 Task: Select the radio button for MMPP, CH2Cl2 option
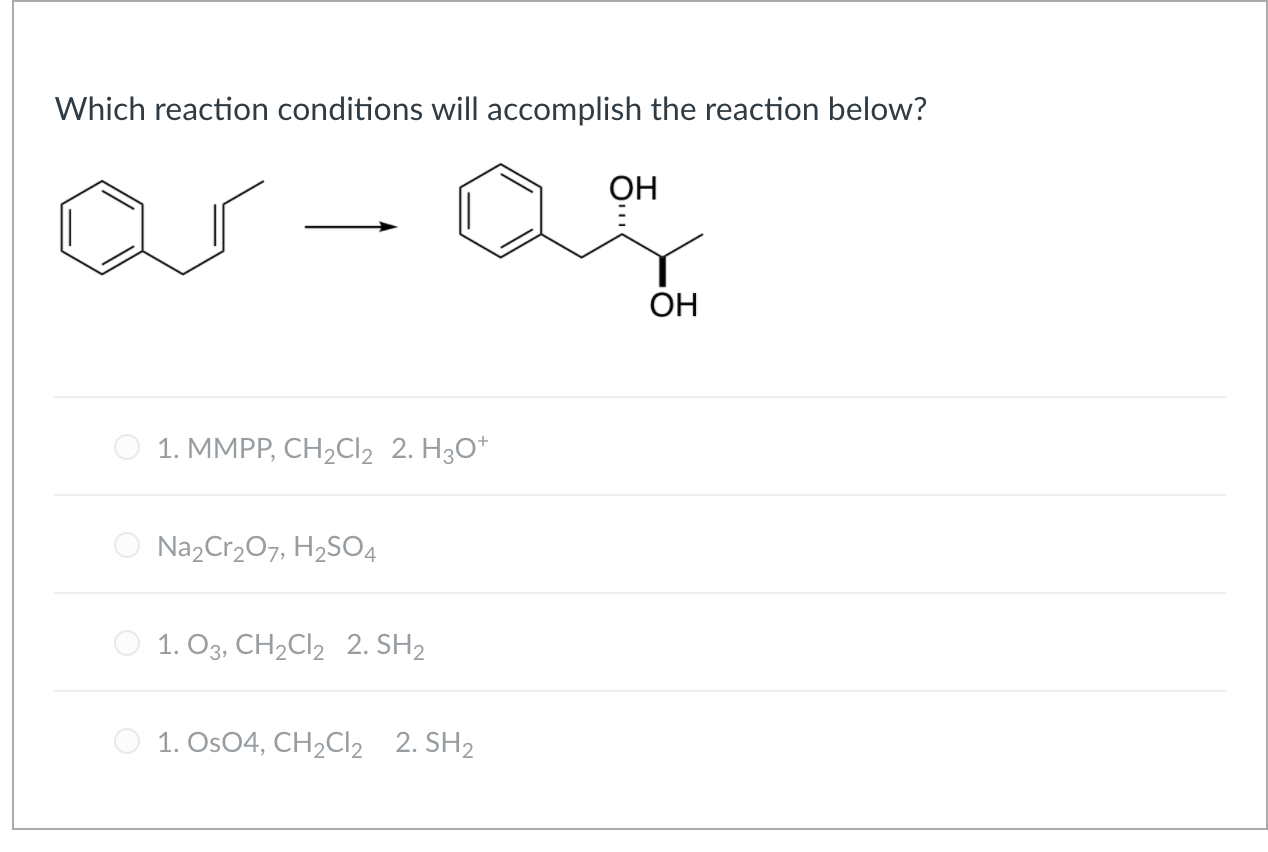[x=127, y=447]
